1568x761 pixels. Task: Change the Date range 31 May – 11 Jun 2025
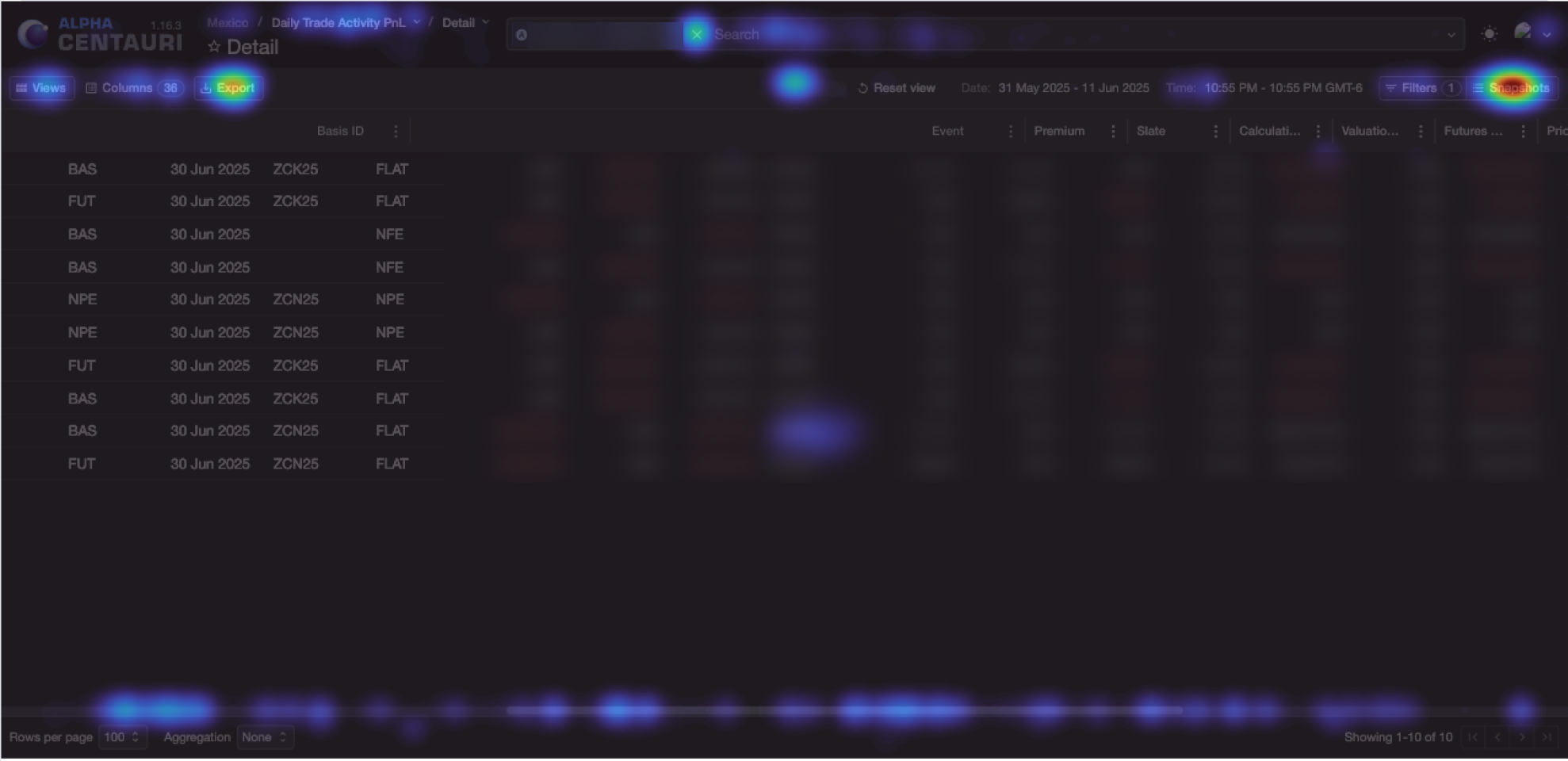tap(1073, 88)
